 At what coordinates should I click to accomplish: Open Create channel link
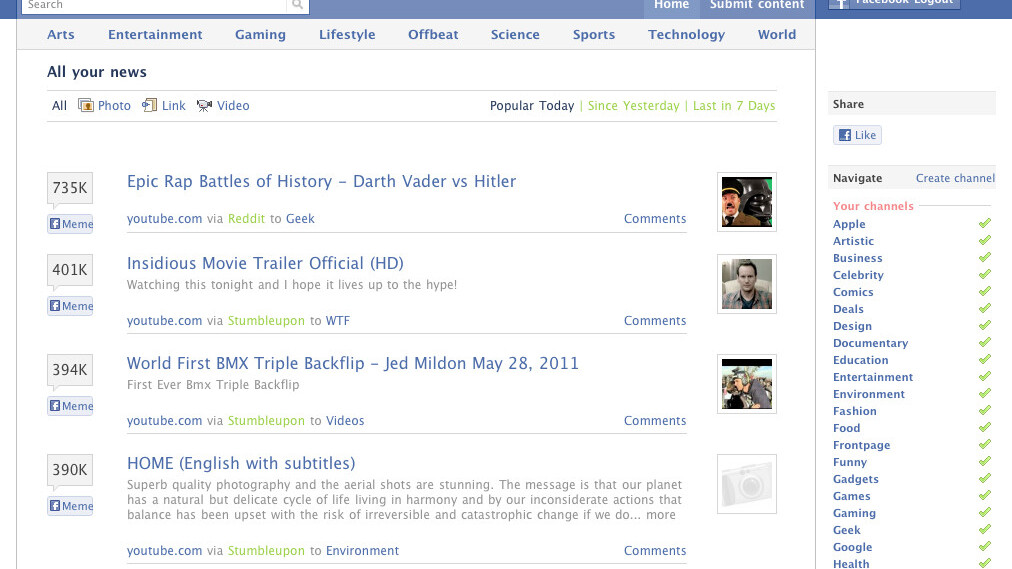coord(955,178)
